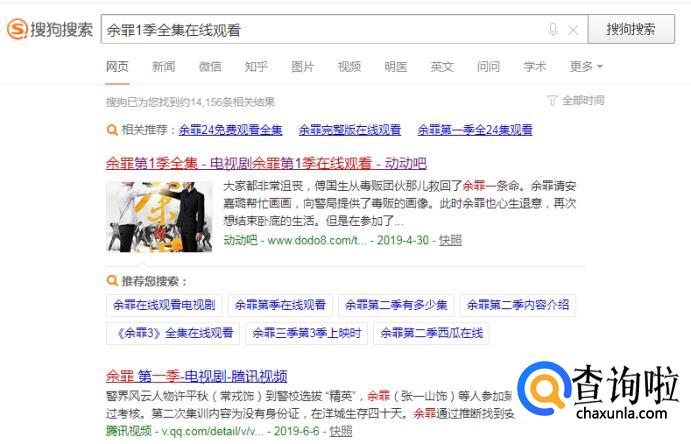Switch to the 新闻 tab
Screen dimensions: 691x444
pyautogui.click(x=163, y=67)
